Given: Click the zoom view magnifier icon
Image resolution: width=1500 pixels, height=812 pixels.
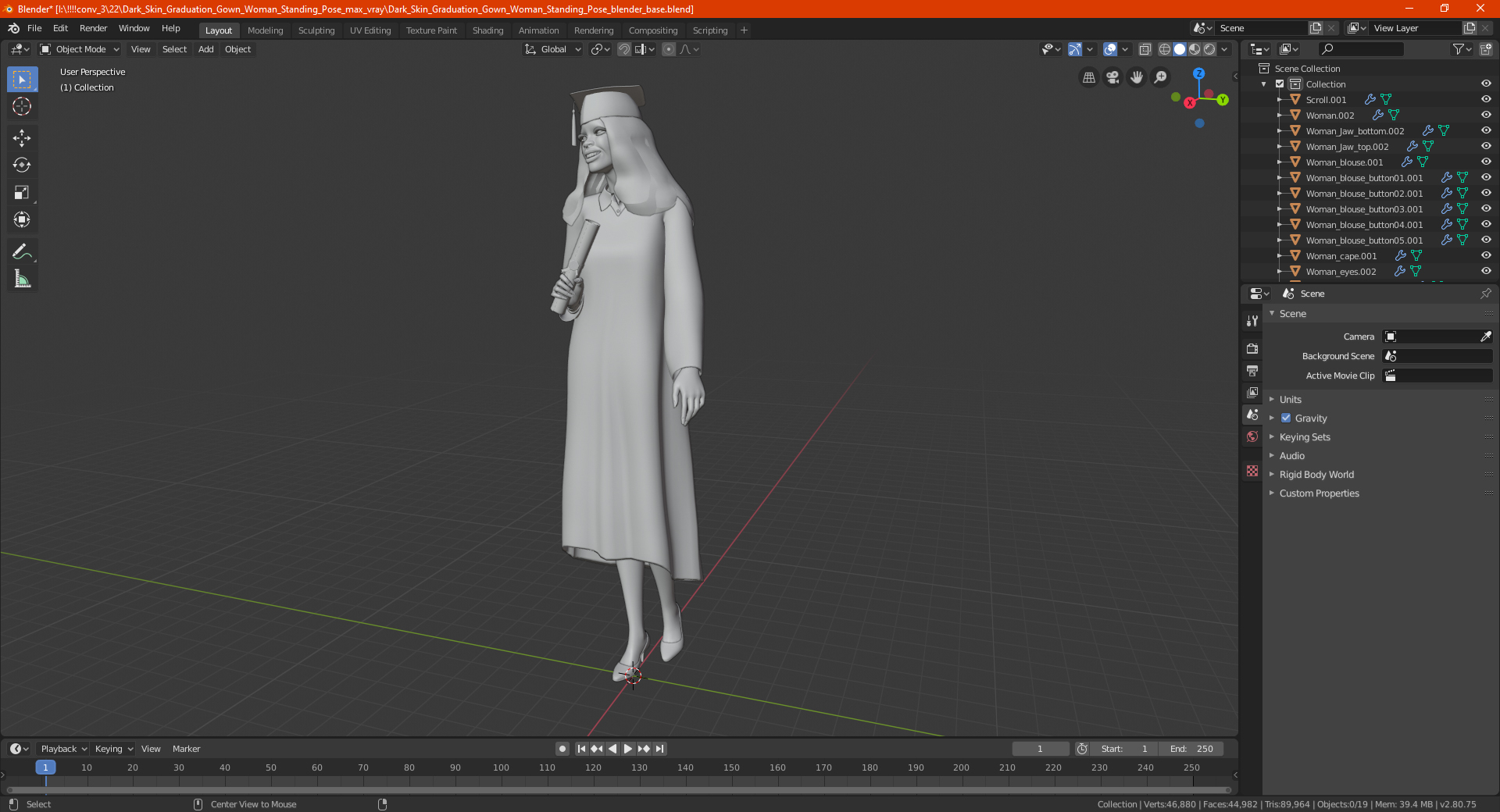Looking at the screenshot, I should (x=1161, y=77).
